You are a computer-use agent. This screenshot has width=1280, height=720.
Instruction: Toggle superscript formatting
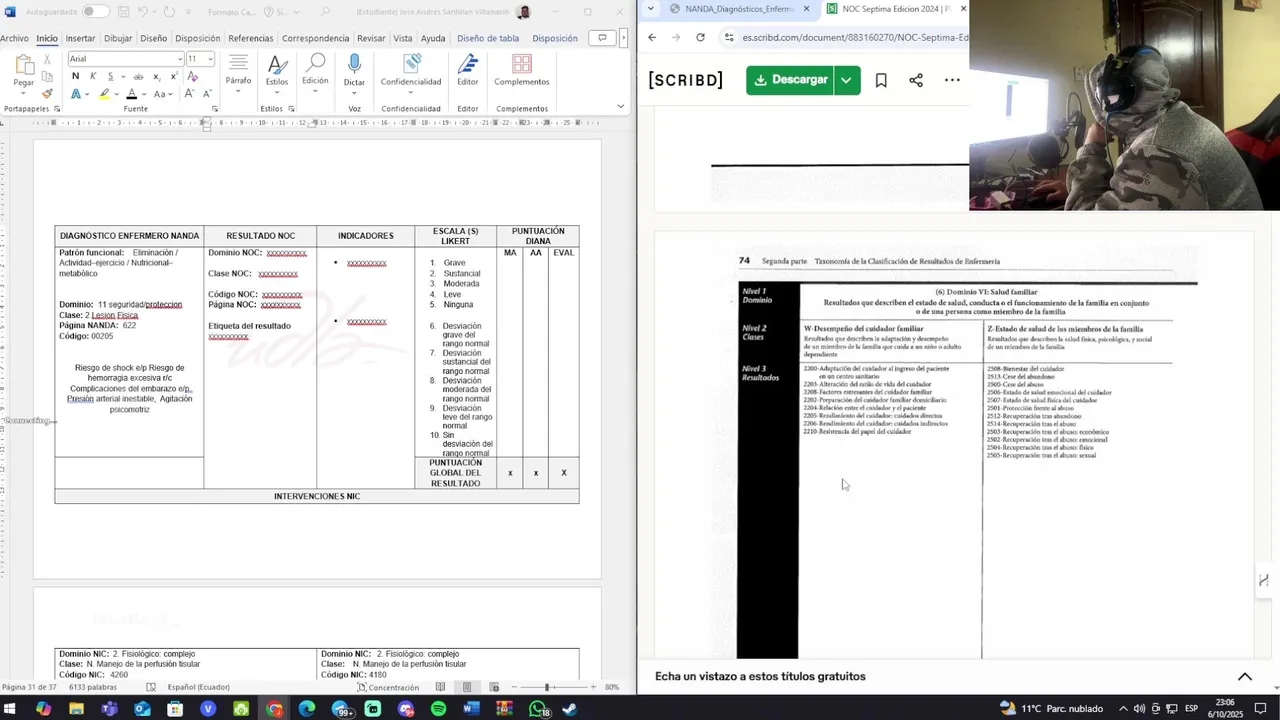pos(172,76)
